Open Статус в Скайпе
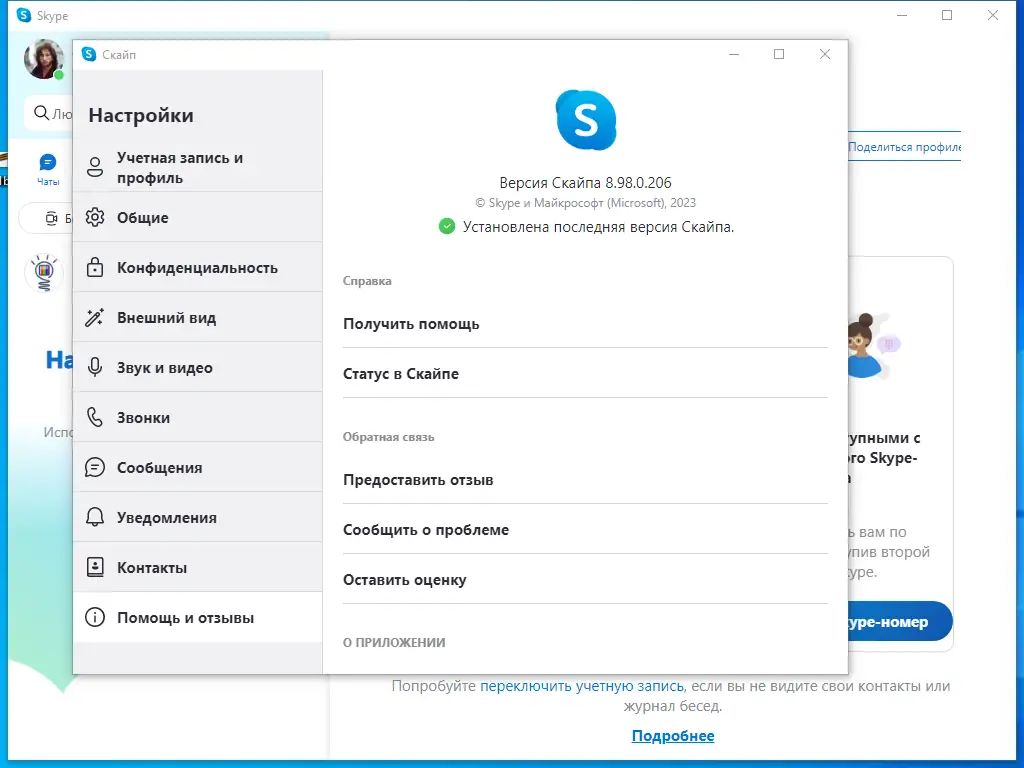The image size is (1024, 768). [585, 374]
